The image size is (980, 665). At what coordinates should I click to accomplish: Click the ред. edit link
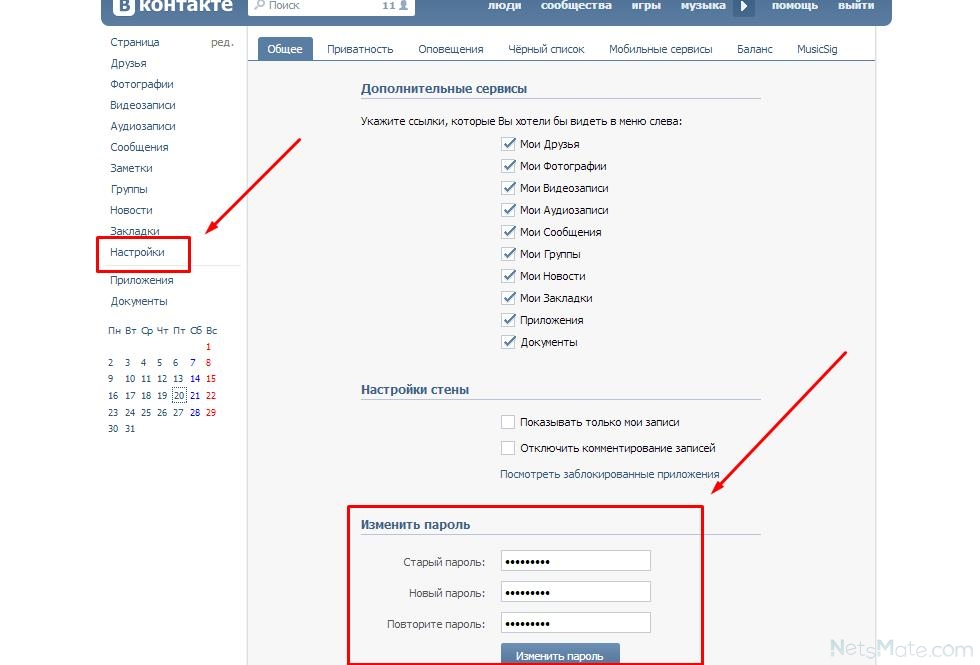(x=222, y=42)
